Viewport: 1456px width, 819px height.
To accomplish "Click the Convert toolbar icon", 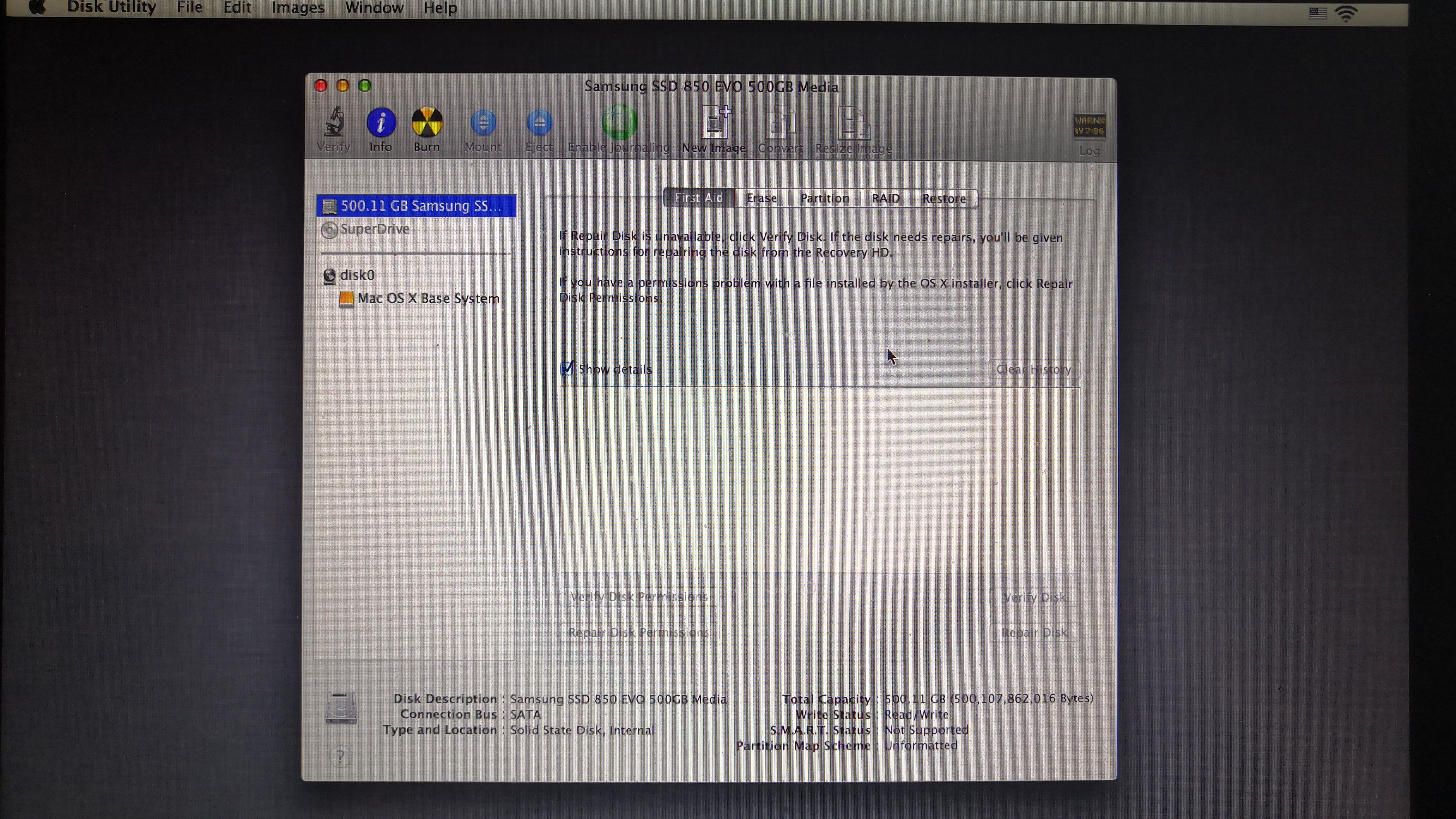I will click(780, 123).
